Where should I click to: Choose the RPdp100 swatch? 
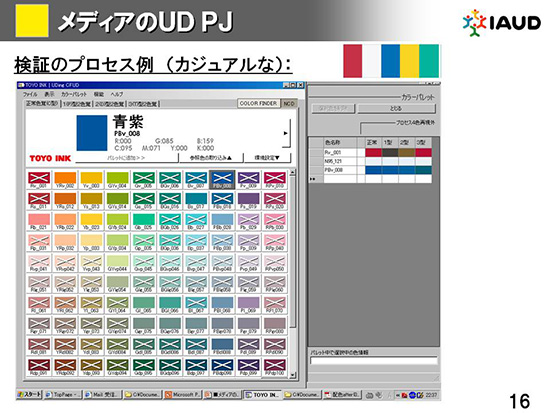(275, 367)
